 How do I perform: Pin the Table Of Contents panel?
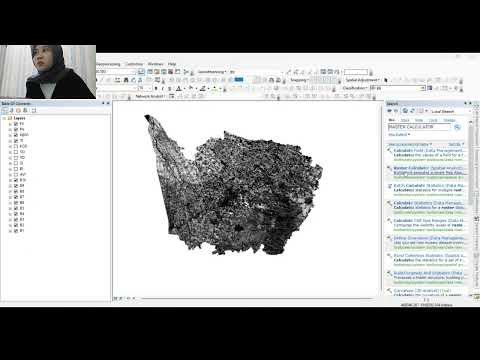click(x=103, y=103)
